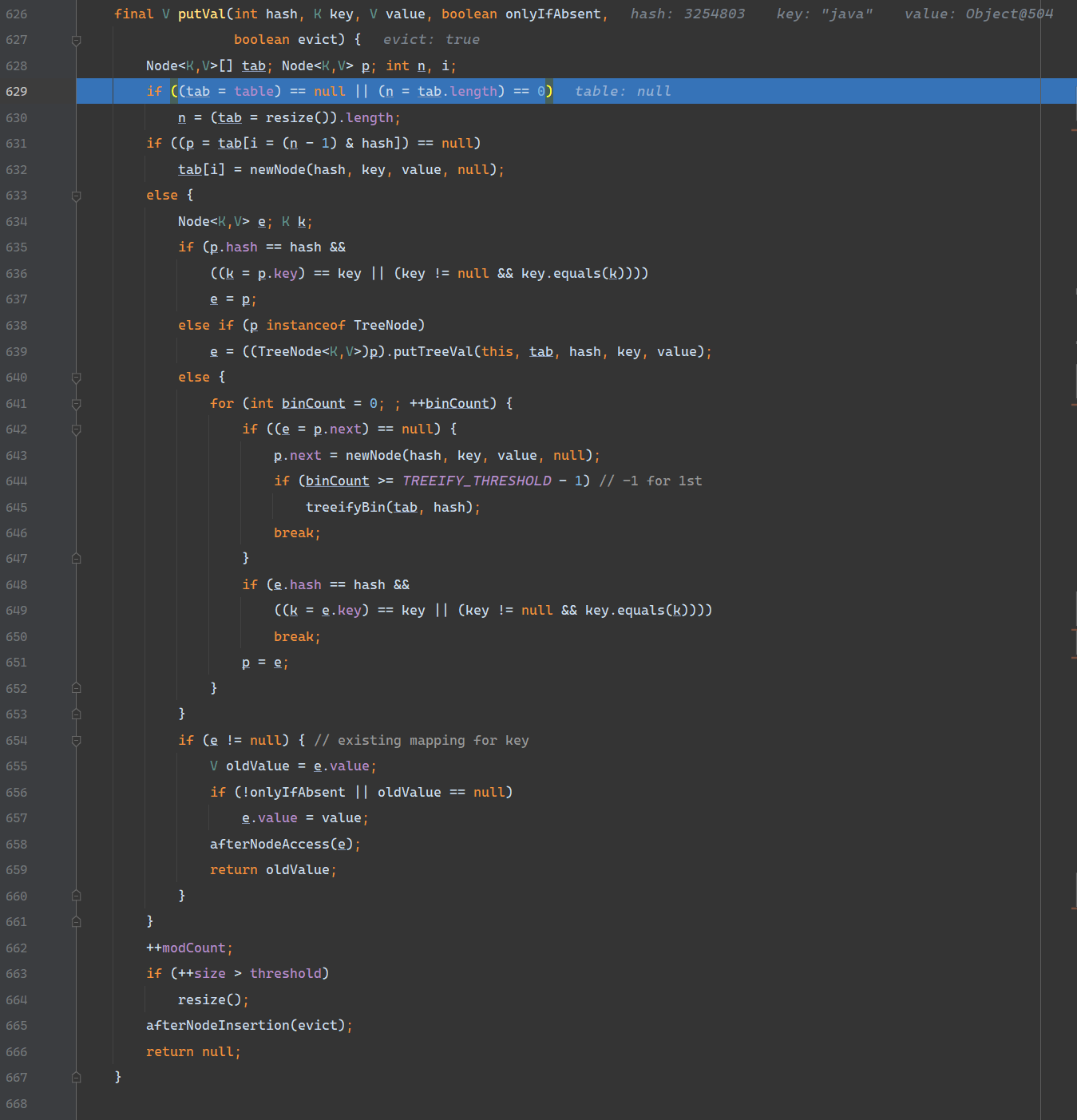Click the modCount field
This screenshot has height=1120, width=1077.
tap(194, 948)
